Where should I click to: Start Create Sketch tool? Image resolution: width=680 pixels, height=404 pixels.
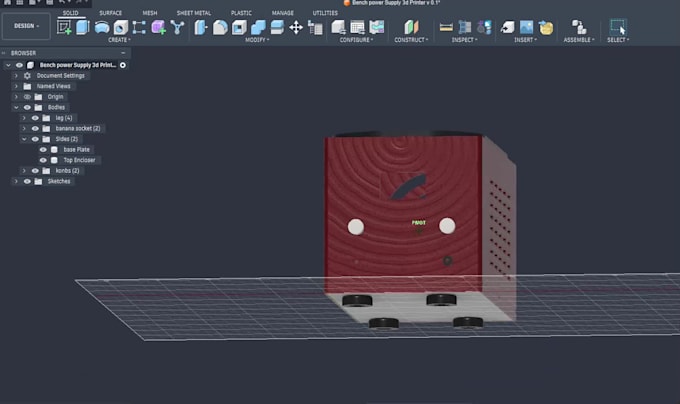pos(64,27)
